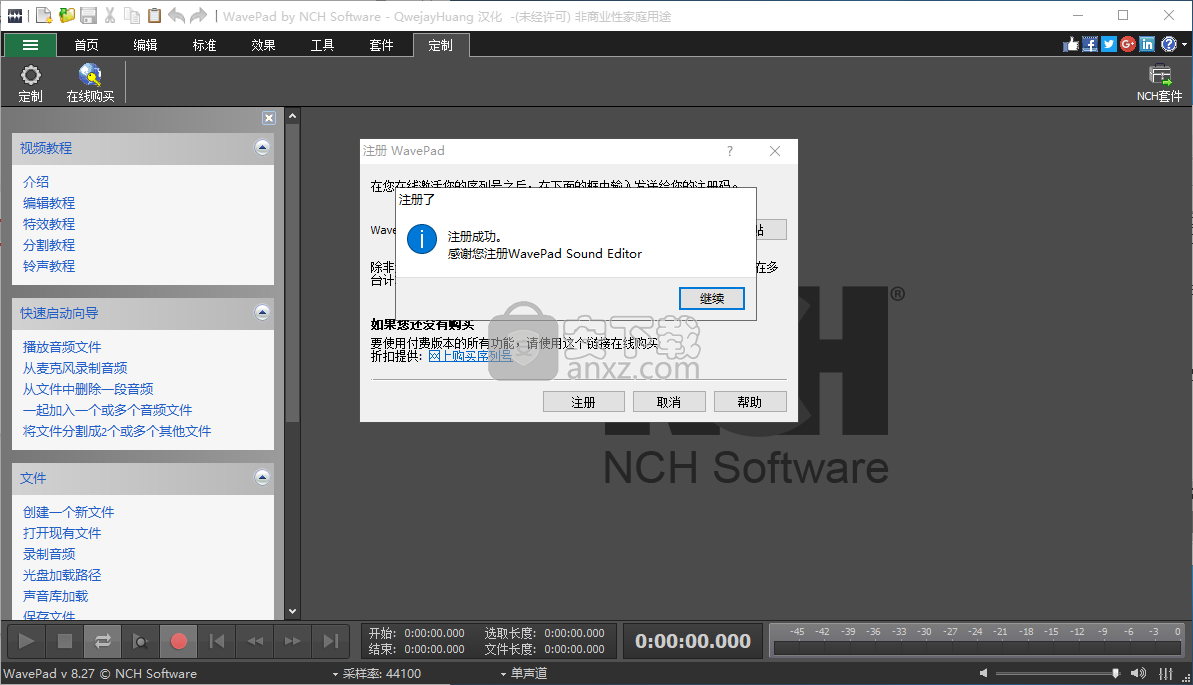Click the stop playback button

pyautogui.click(x=65, y=641)
